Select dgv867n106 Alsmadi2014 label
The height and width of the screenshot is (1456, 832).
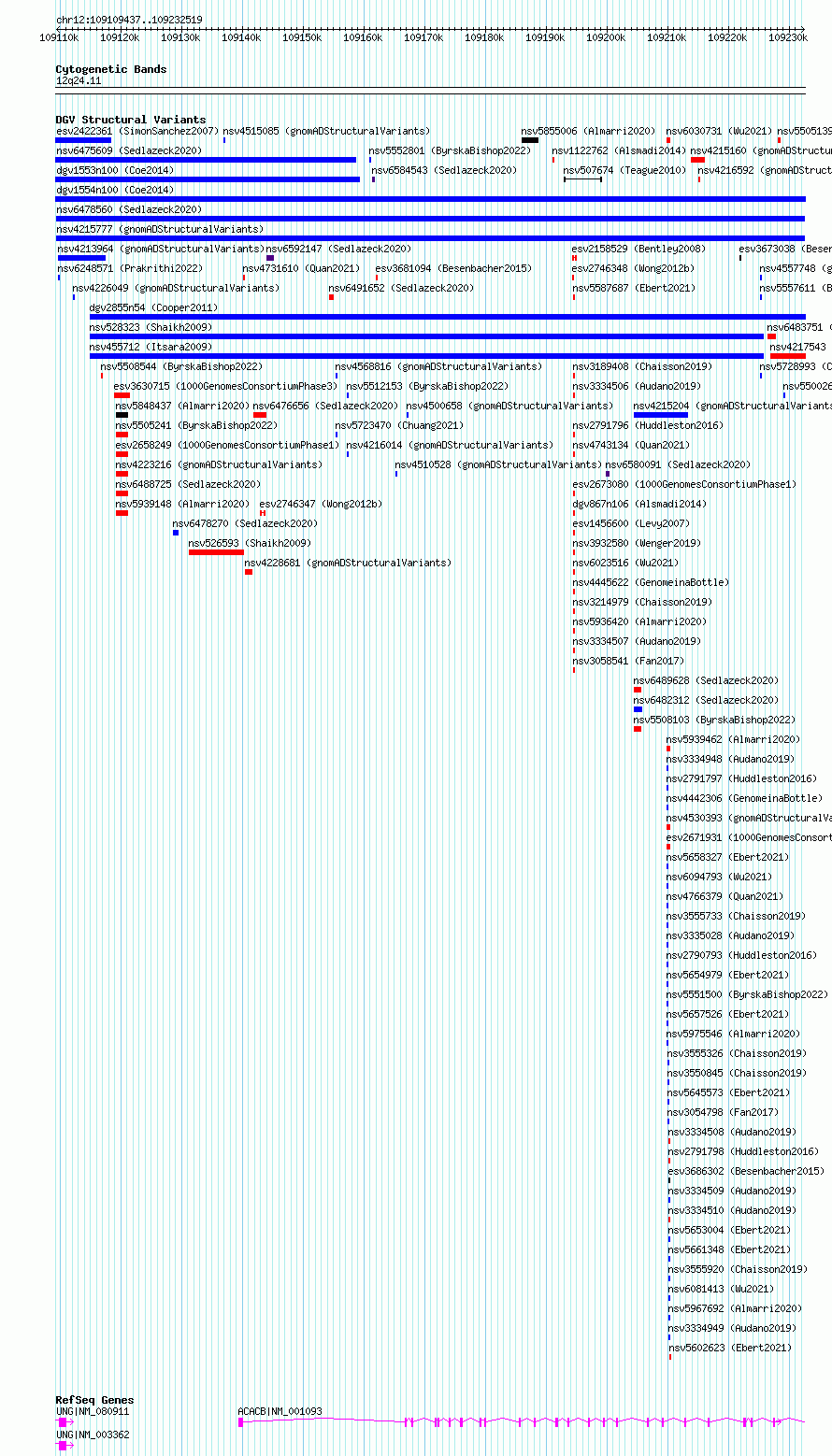click(x=639, y=504)
